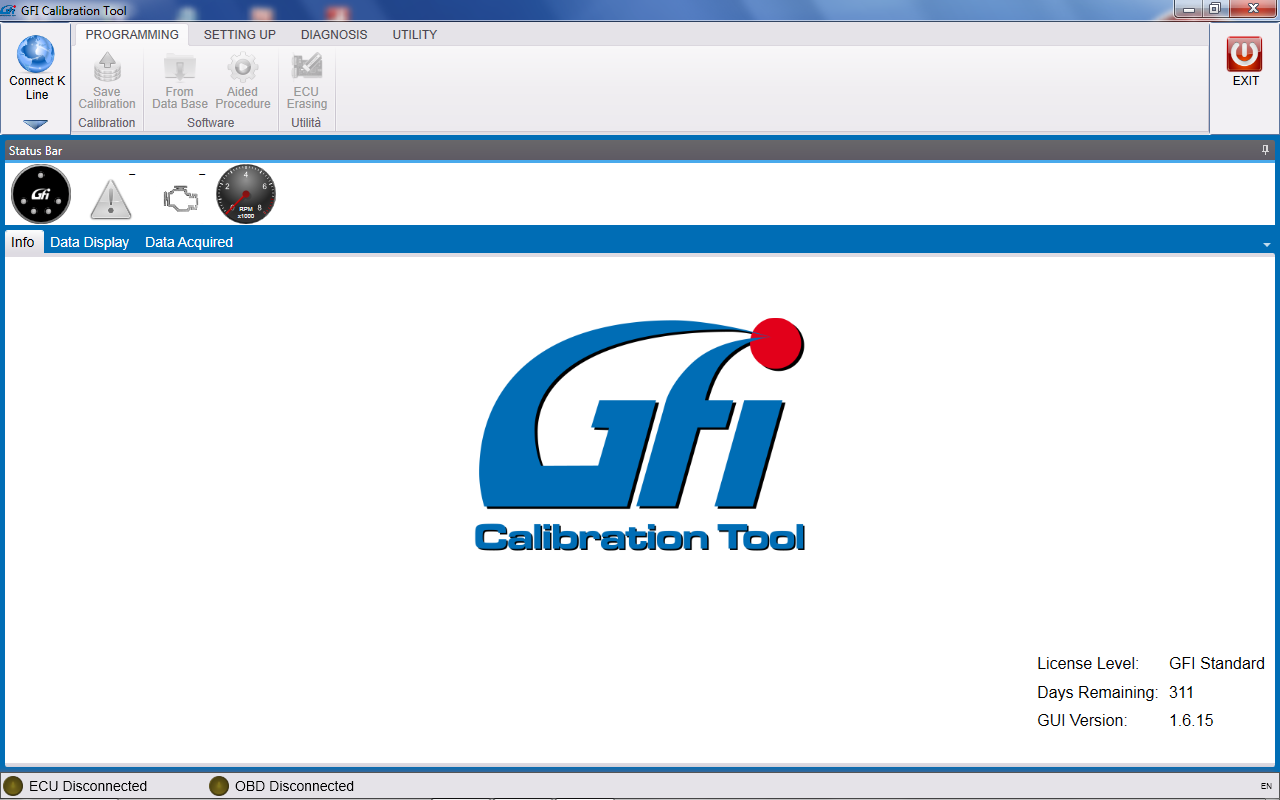This screenshot has height=800, width=1280.
Task: Click the red EXIT power button
Action: 1245,54
